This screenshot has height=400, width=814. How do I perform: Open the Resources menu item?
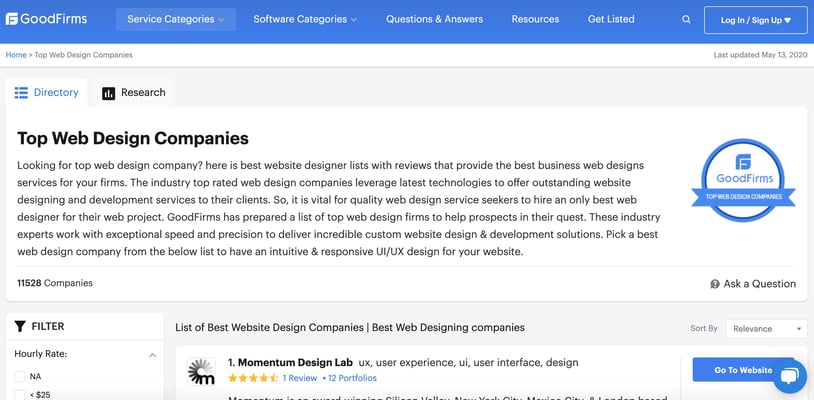535,19
